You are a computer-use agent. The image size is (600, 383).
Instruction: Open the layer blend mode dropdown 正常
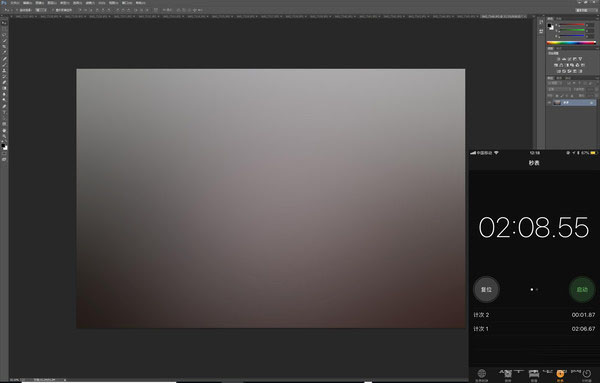[x=558, y=89]
